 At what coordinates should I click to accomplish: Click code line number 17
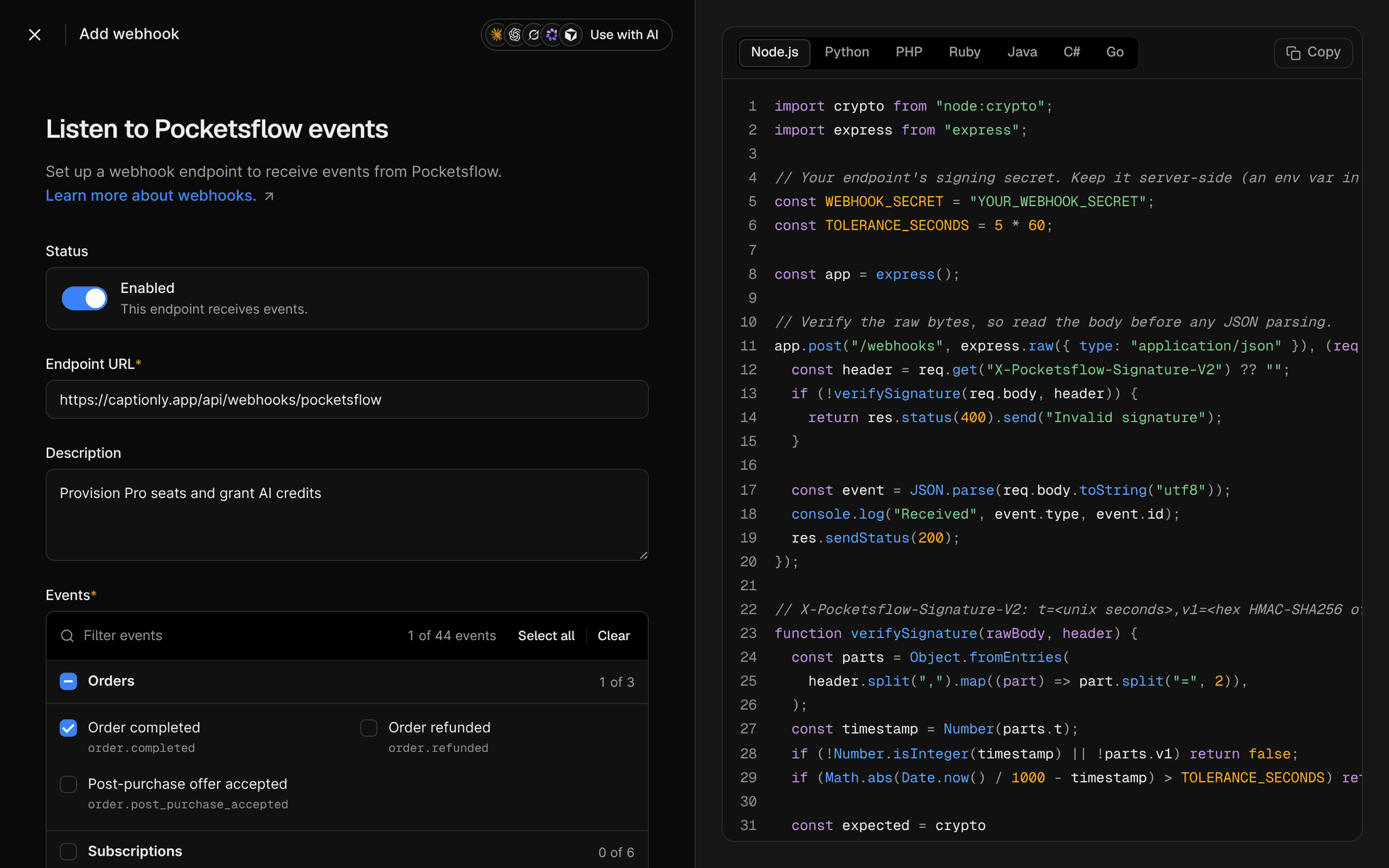(748, 490)
